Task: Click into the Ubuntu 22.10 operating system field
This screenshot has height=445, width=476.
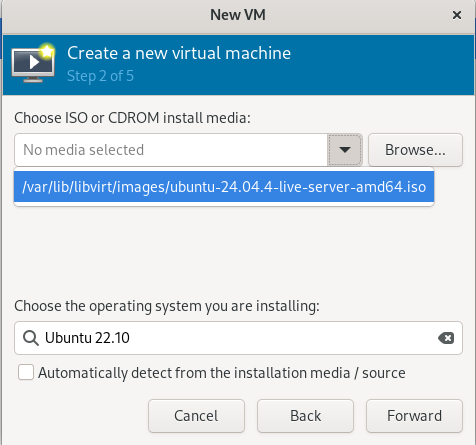Action: [x=238, y=338]
